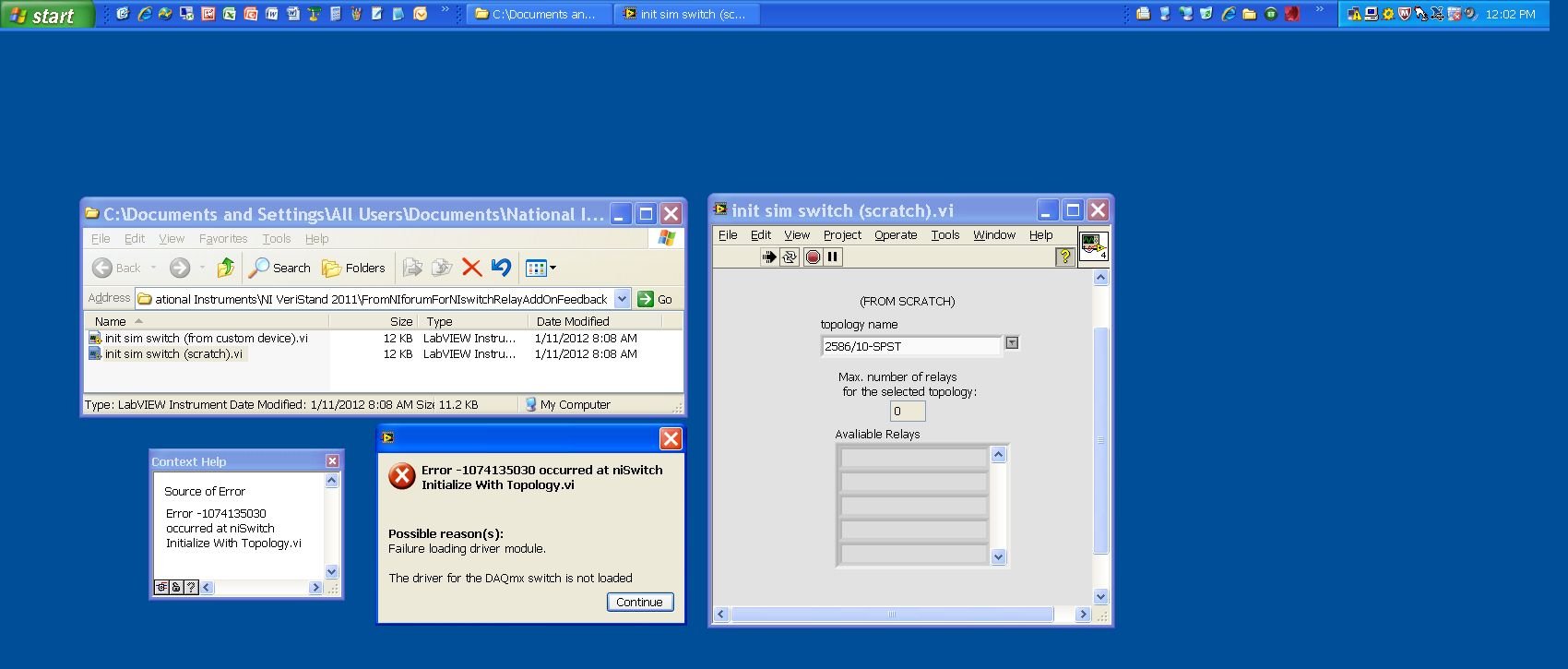This screenshot has width=1568, height=669.
Task: Sort by Date Modified column header
Action: click(x=595, y=321)
